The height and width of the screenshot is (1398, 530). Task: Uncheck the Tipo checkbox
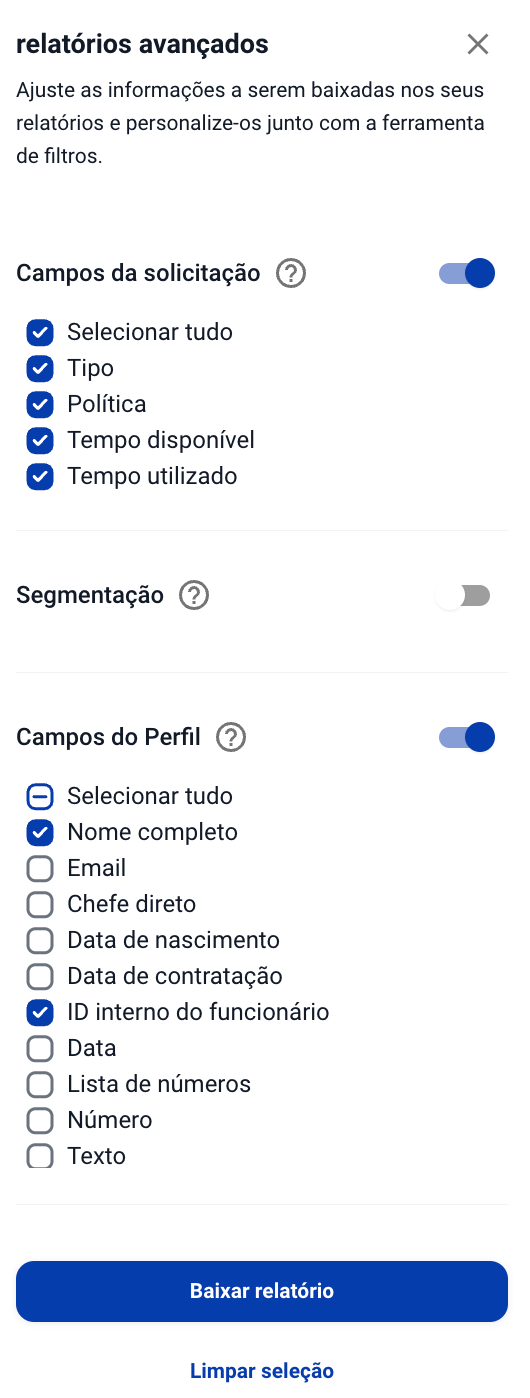pyautogui.click(x=40, y=369)
